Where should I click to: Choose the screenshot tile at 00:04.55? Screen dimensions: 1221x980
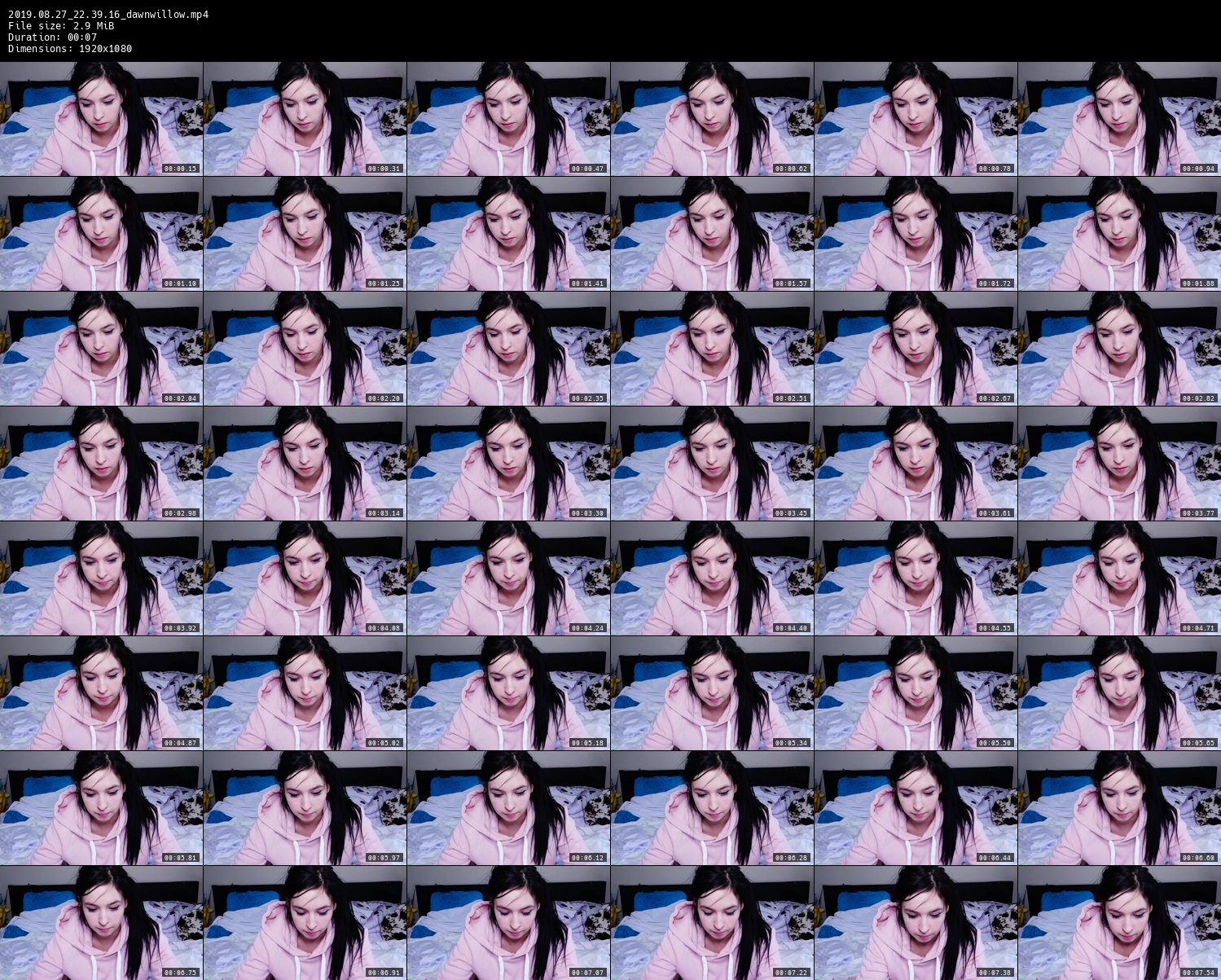point(916,578)
